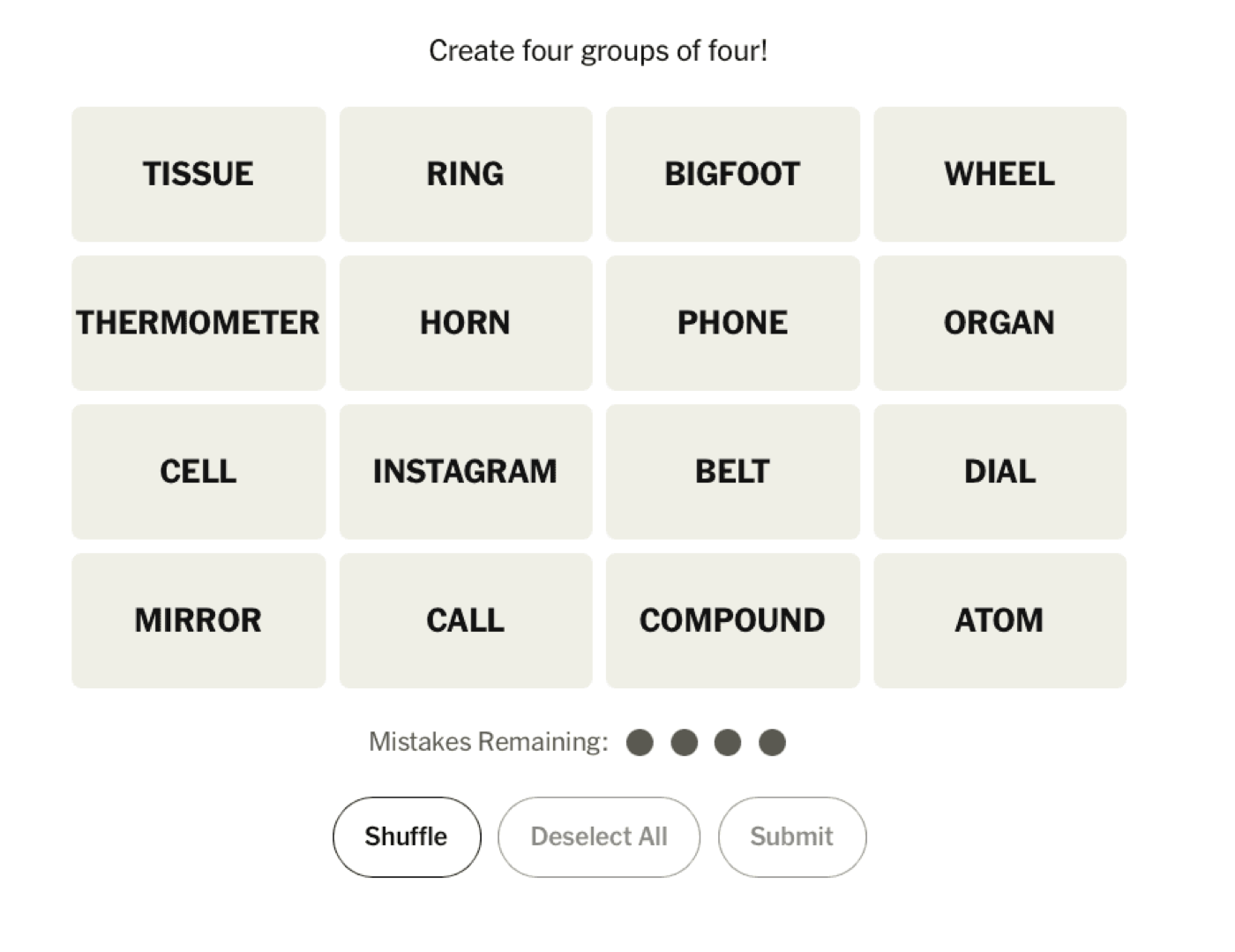
Task: Select the WHEEL tile
Action: point(999,173)
